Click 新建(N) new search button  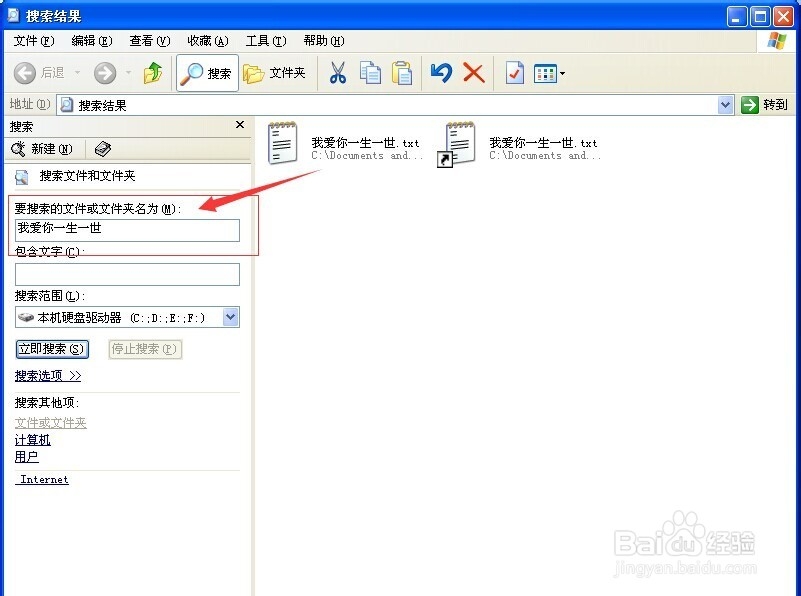tap(41, 149)
